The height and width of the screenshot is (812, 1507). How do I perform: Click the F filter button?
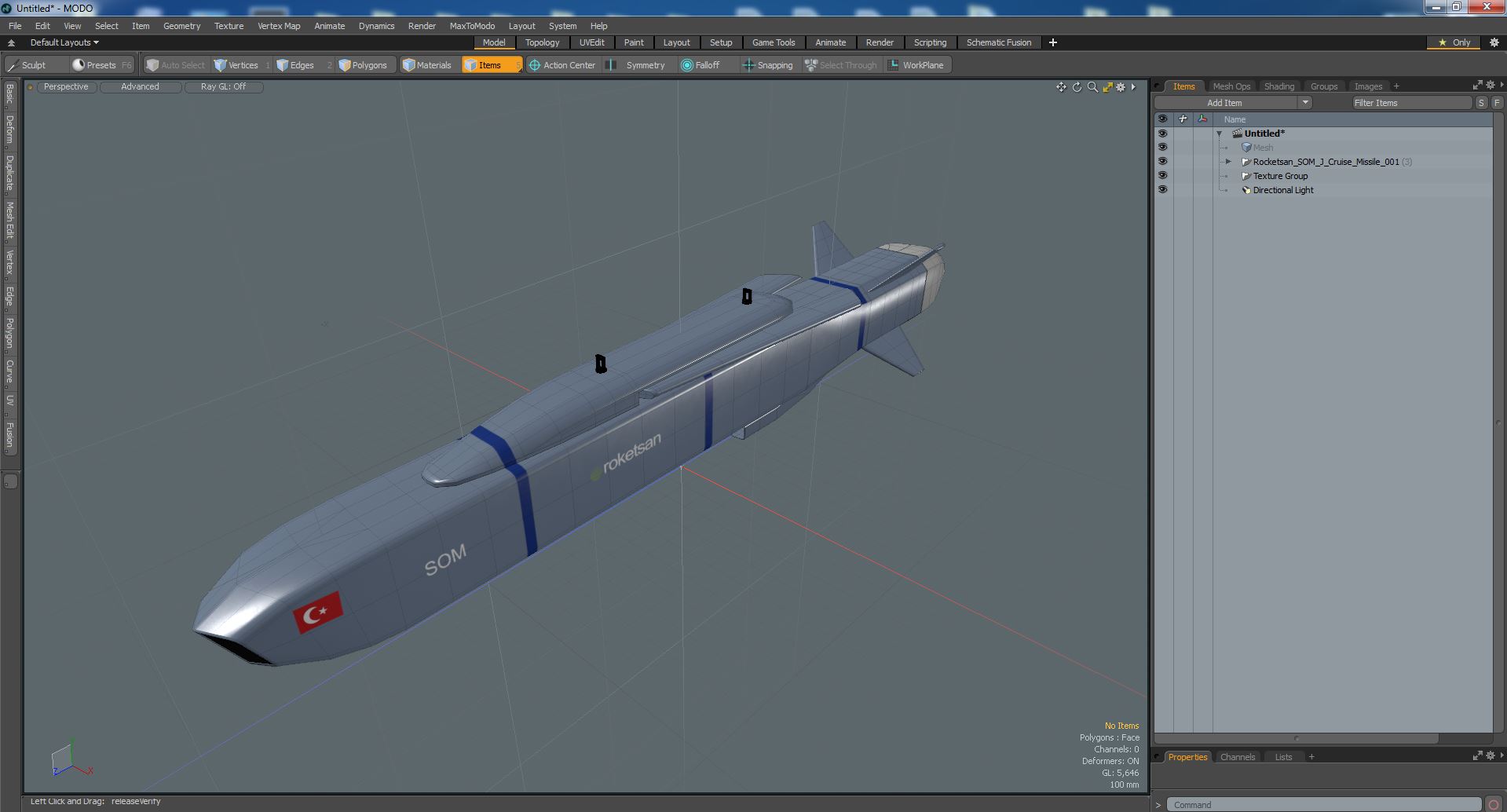(1497, 102)
